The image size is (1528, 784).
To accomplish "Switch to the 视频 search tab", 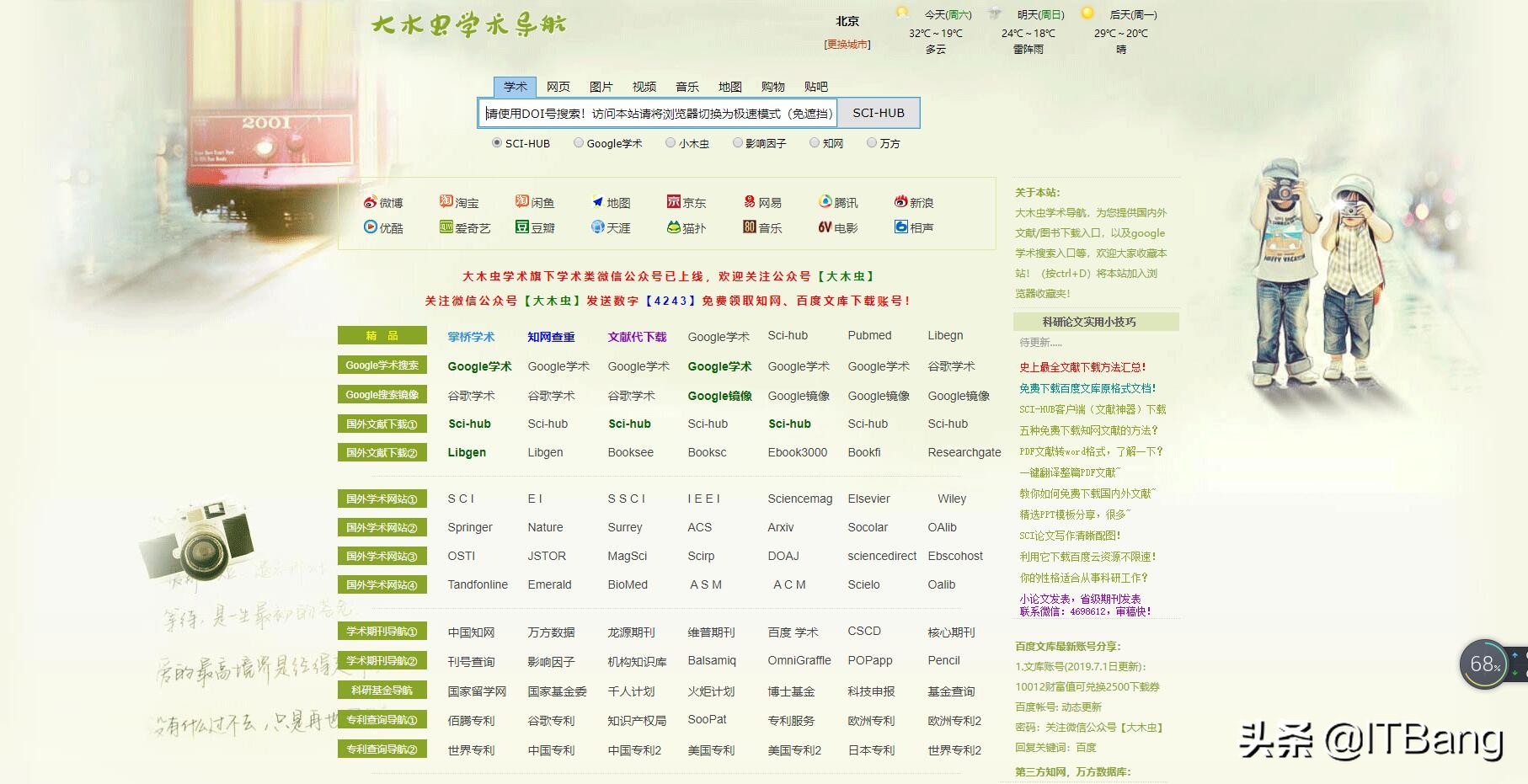I will (x=644, y=87).
